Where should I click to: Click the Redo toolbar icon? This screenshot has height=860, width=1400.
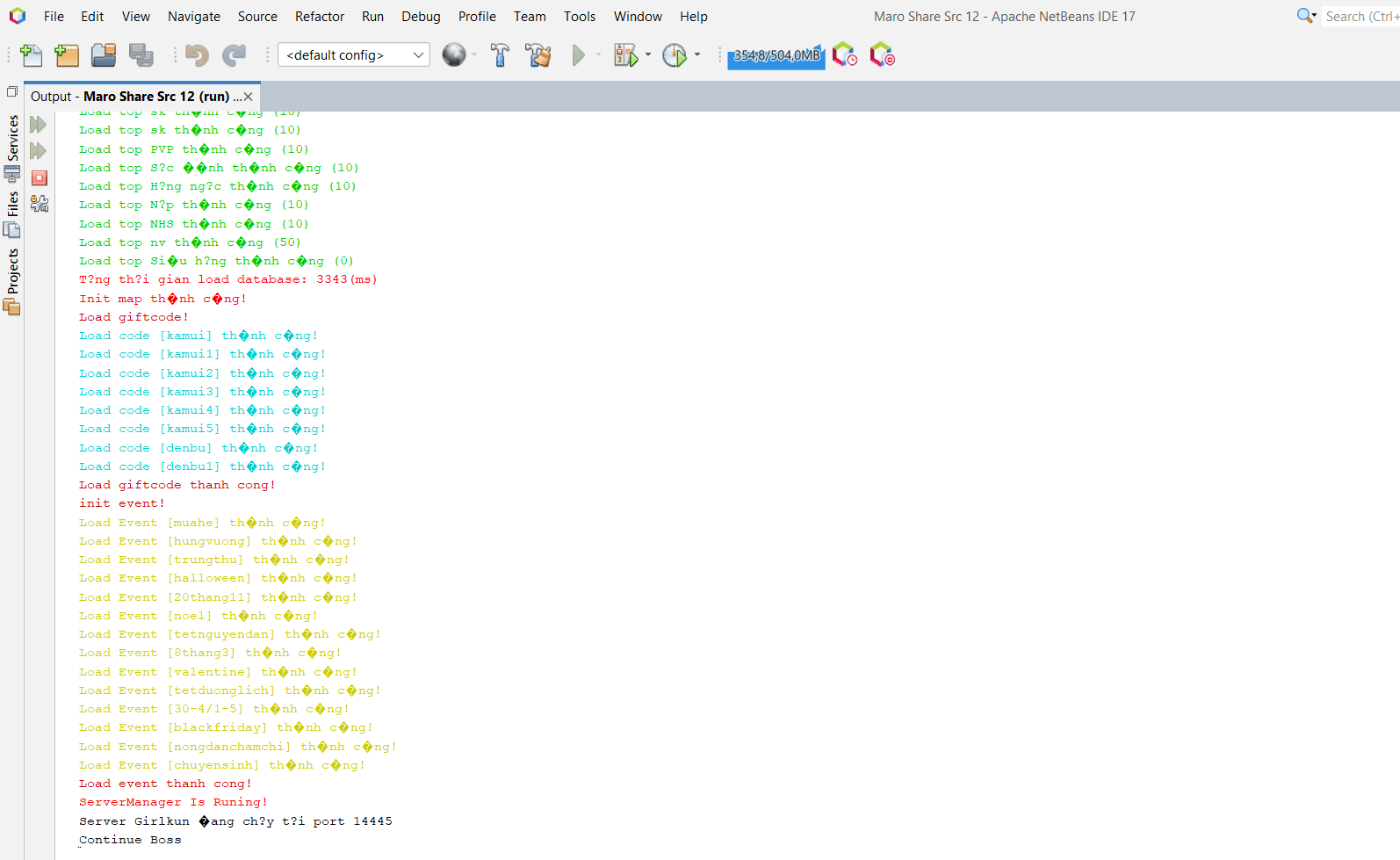click(234, 55)
